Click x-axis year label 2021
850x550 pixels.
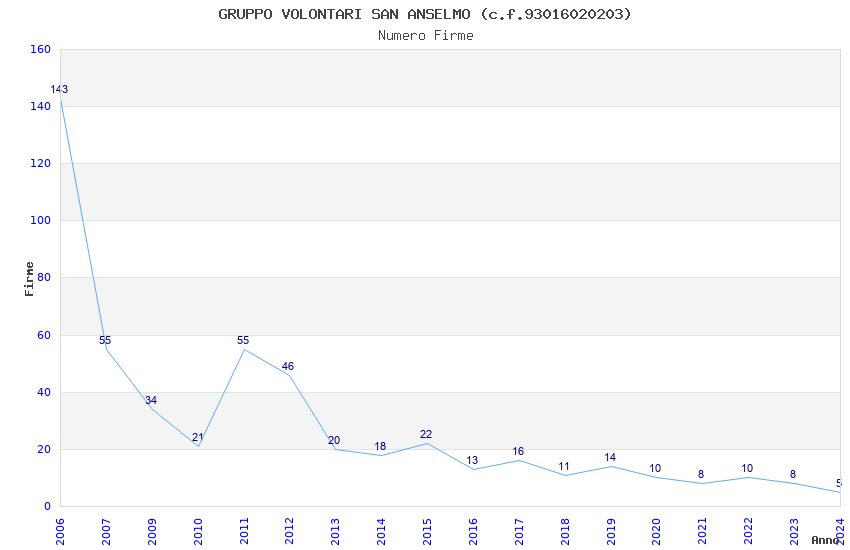point(703,532)
